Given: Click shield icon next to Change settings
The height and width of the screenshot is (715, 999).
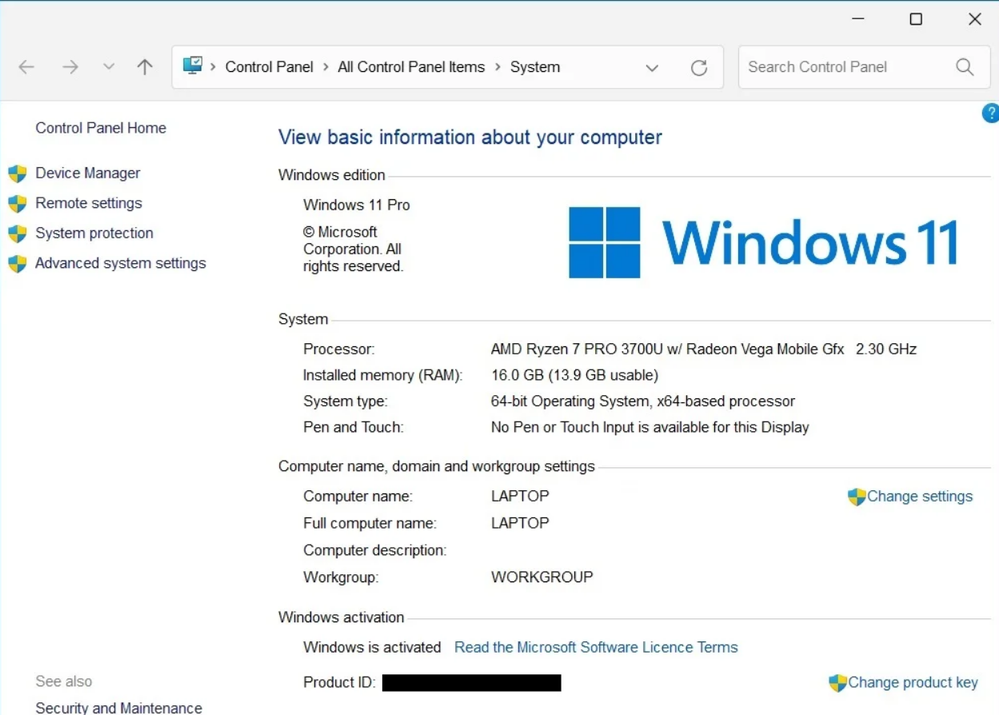Looking at the screenshot, I should (857, 496).
